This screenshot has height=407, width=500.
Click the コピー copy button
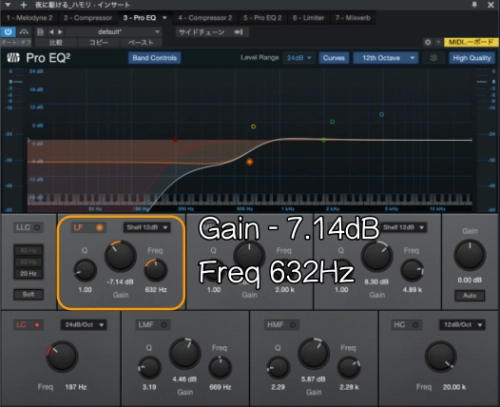pyautogui.click(x=98, y=42)
